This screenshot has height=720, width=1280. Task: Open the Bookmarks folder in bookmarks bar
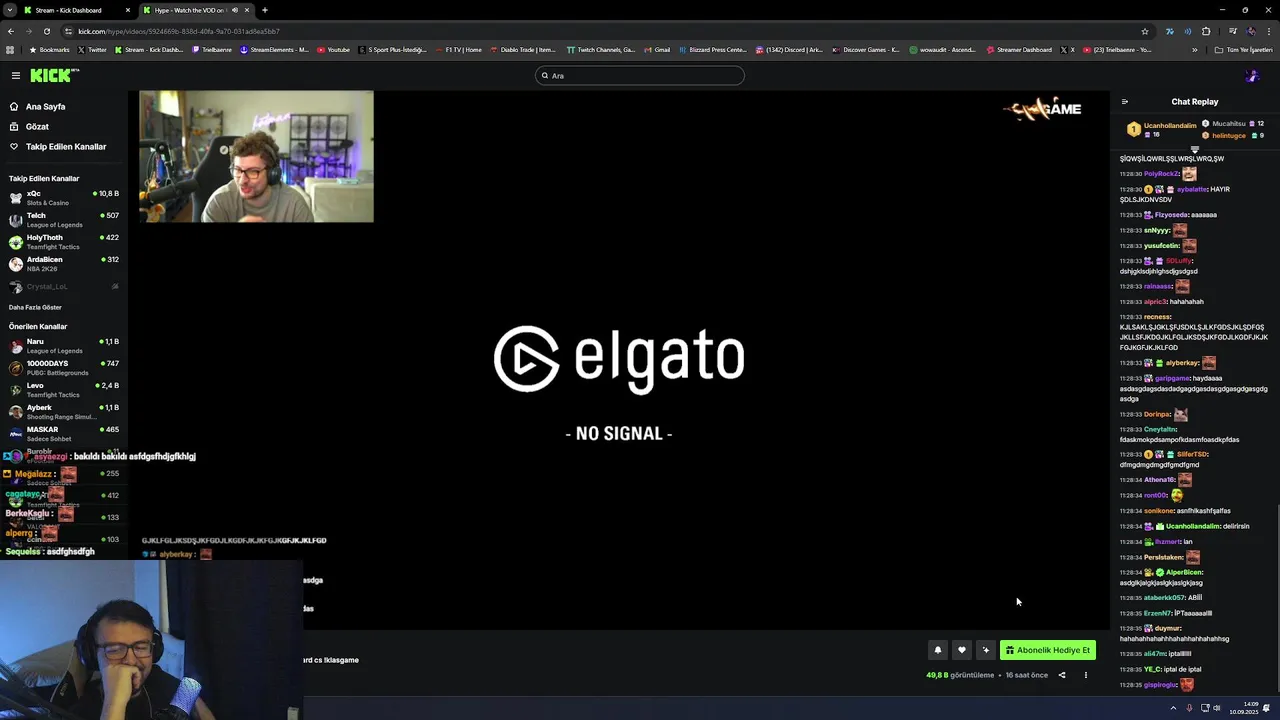(x=49, y=49)
